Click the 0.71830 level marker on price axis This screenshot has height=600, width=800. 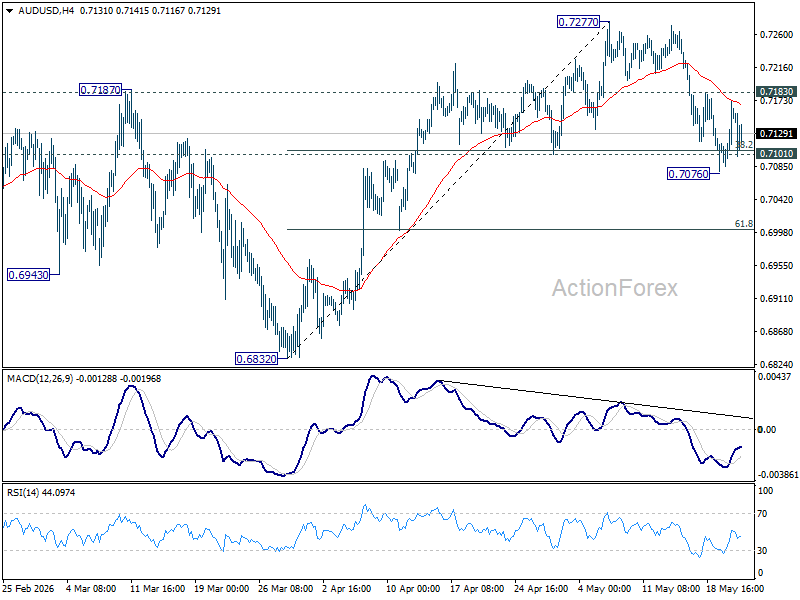pyautogui.click(x=777, y=92)
